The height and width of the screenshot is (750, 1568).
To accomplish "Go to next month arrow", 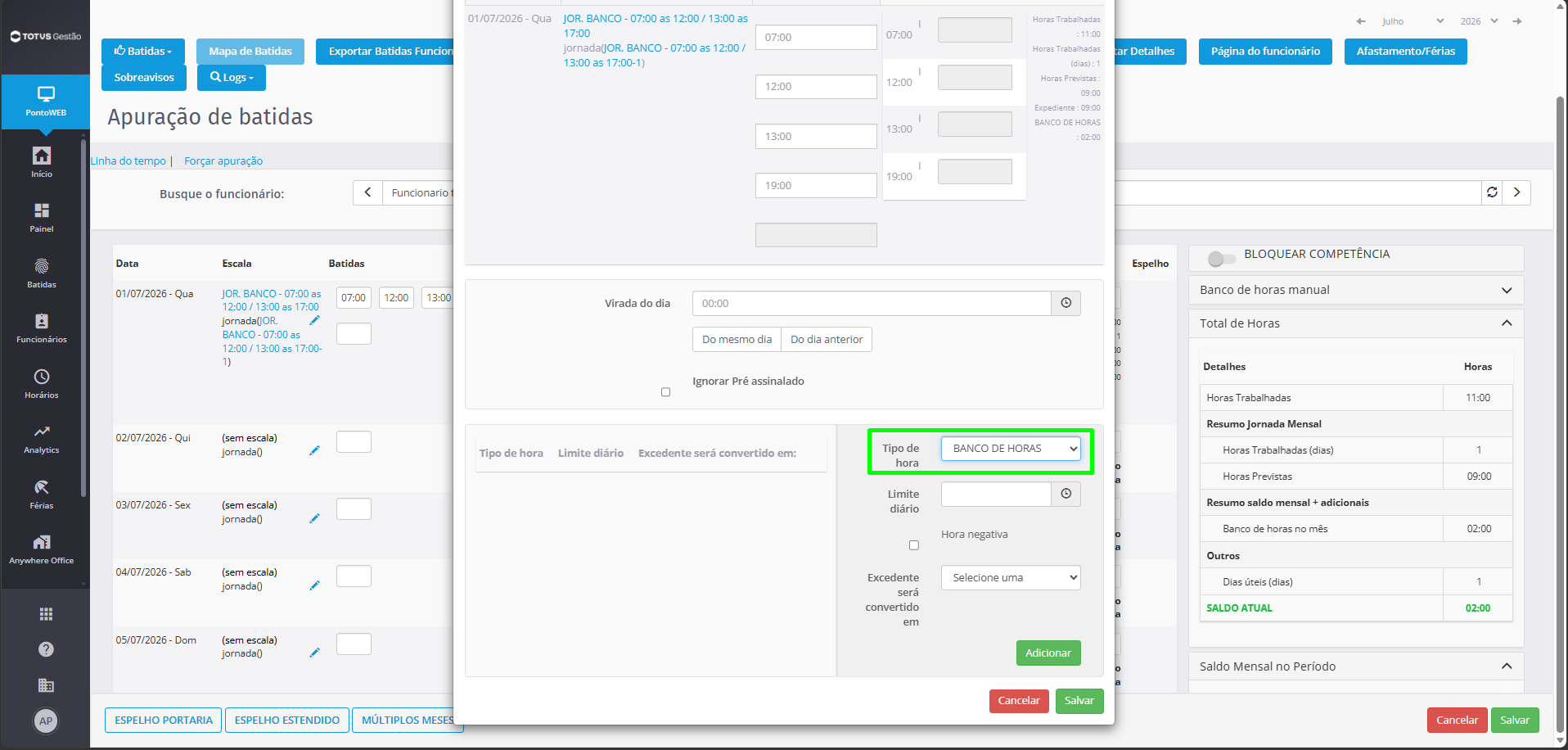I will click(x=1516, y=21).
